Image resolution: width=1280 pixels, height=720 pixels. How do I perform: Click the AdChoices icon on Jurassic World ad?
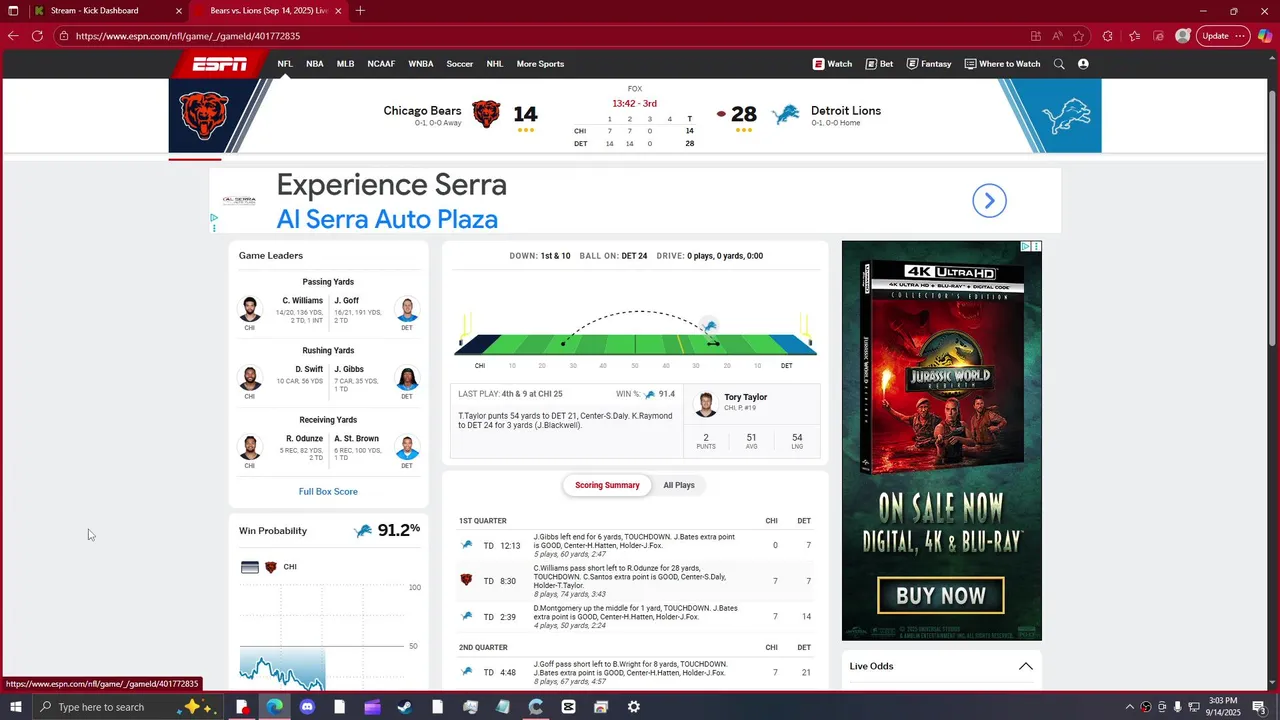pyautogui.click(x=1026, y=246)
